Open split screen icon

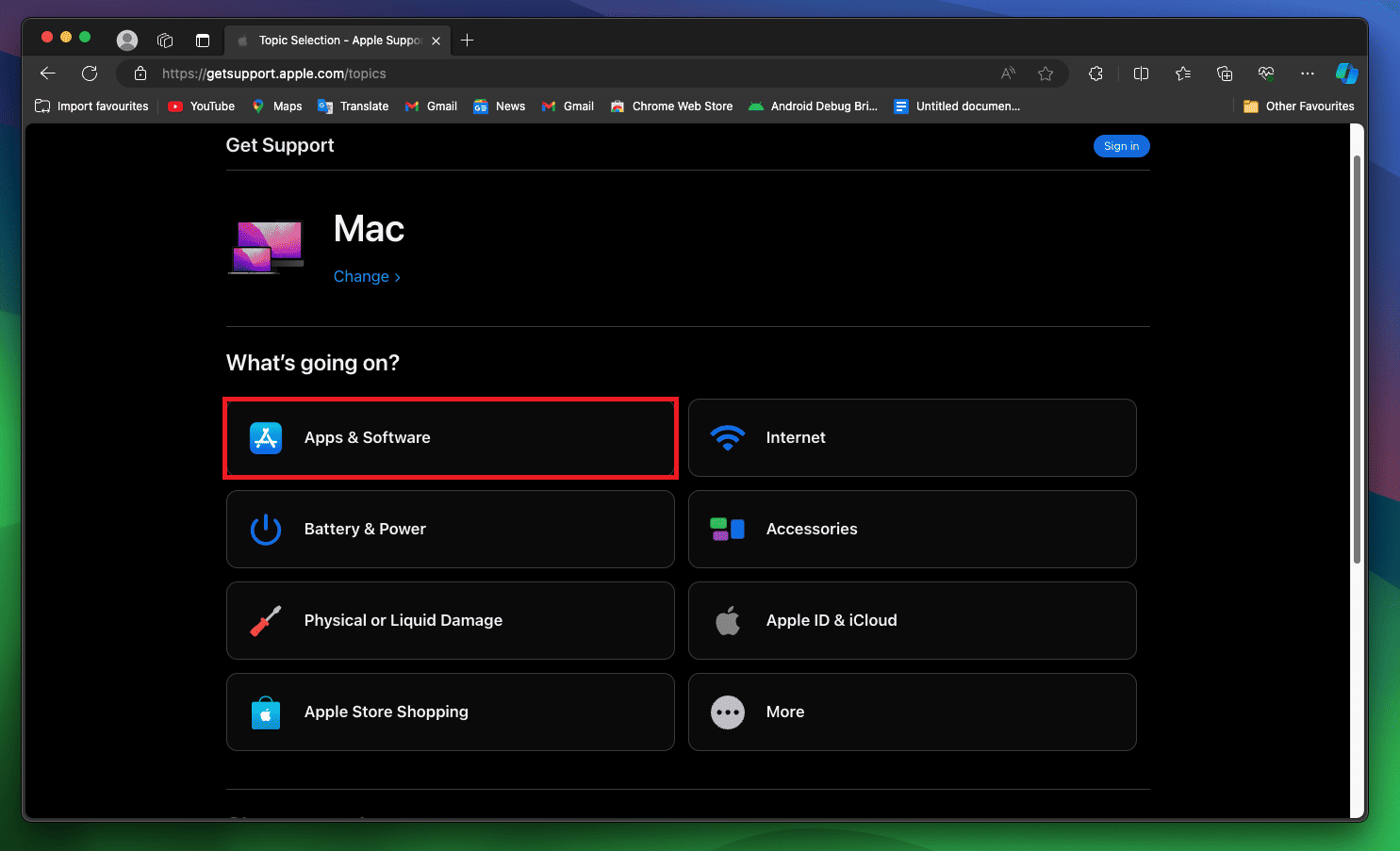[x=1141, y=74]
